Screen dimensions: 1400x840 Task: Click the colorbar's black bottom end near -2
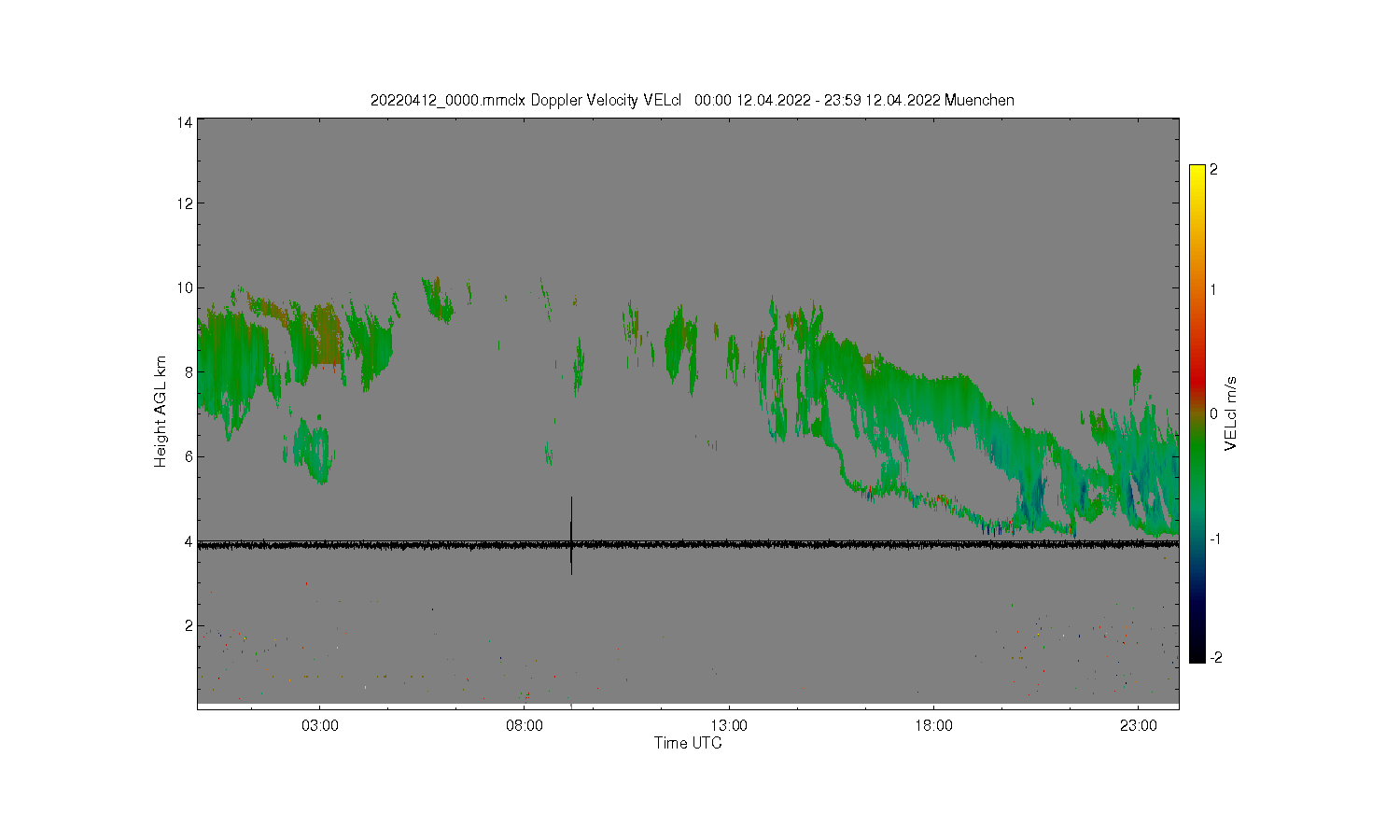[1197, 657]
